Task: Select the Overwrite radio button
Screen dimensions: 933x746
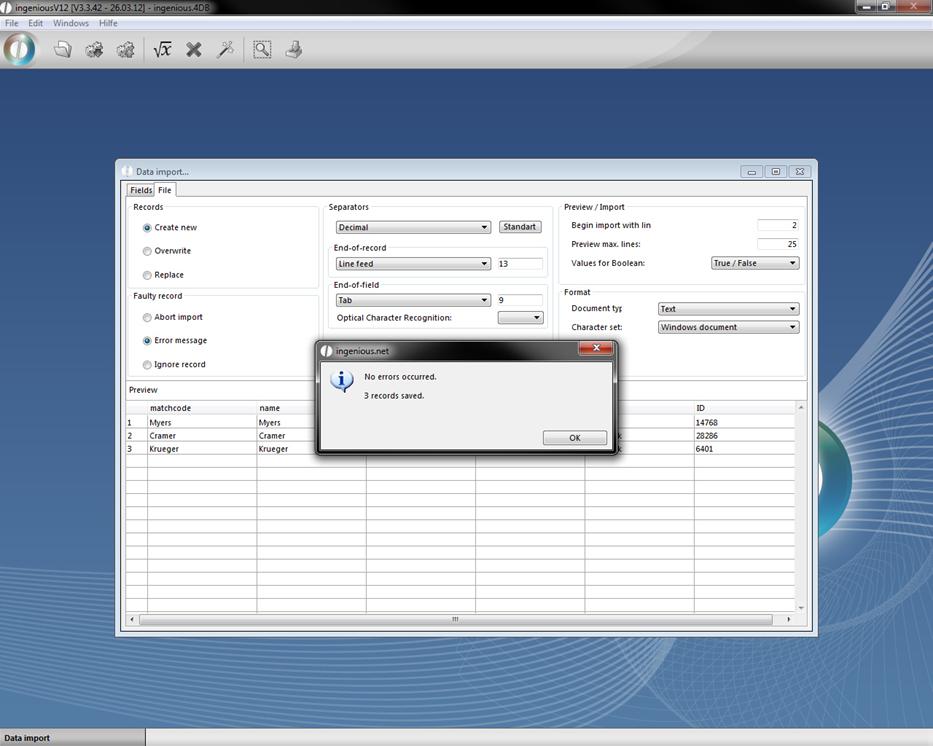Action: tap(147, 251)
